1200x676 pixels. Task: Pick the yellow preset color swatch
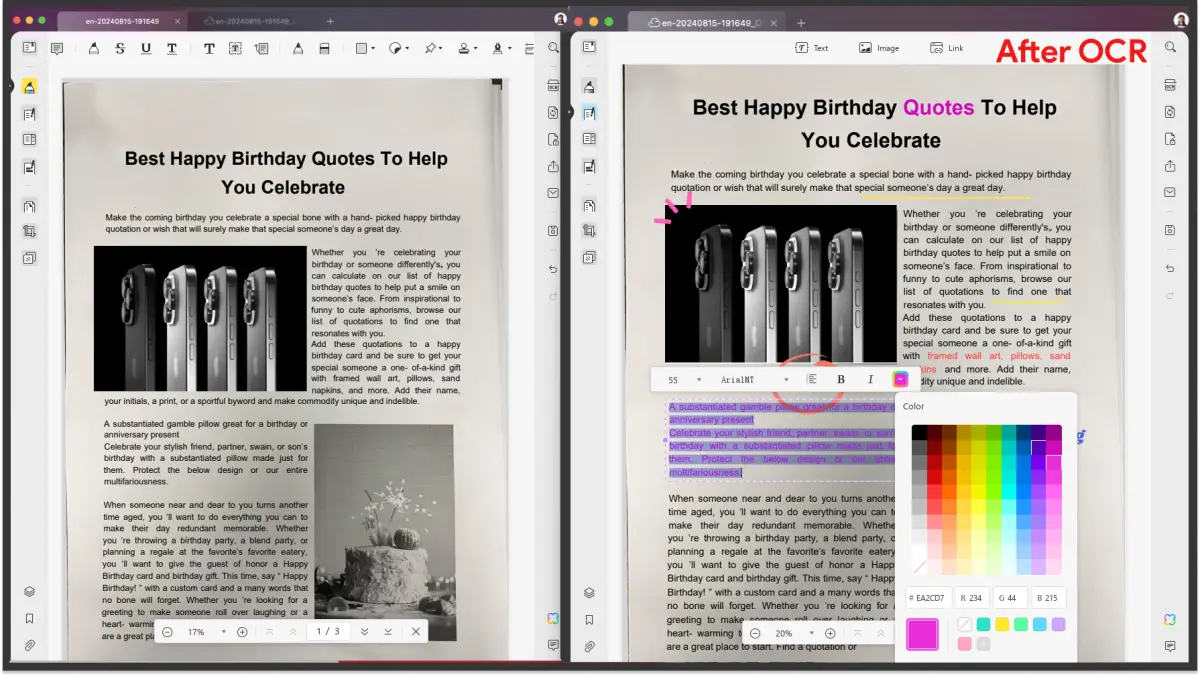[x=1002, y=624]
